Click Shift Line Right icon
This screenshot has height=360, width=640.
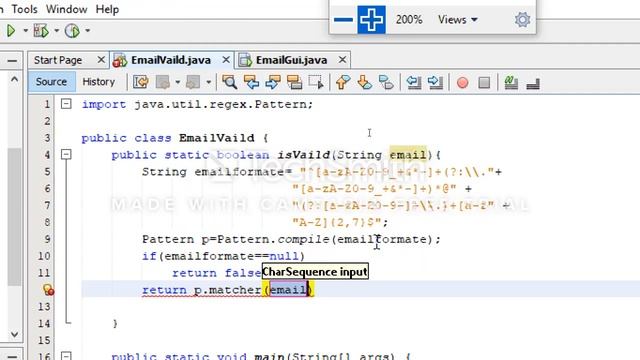pyautogui.click(x=436, y=82)
